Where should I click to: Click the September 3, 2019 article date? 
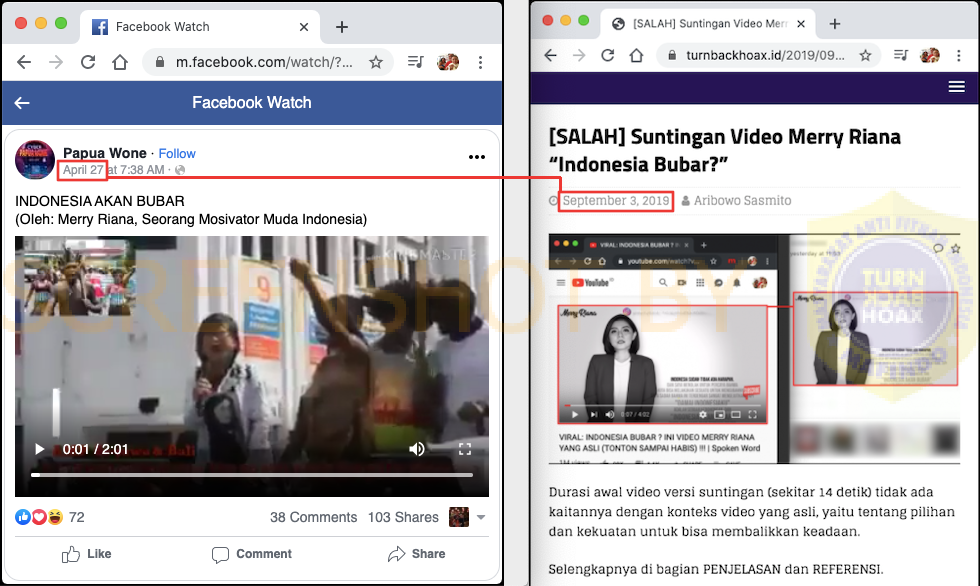(616, 201)
